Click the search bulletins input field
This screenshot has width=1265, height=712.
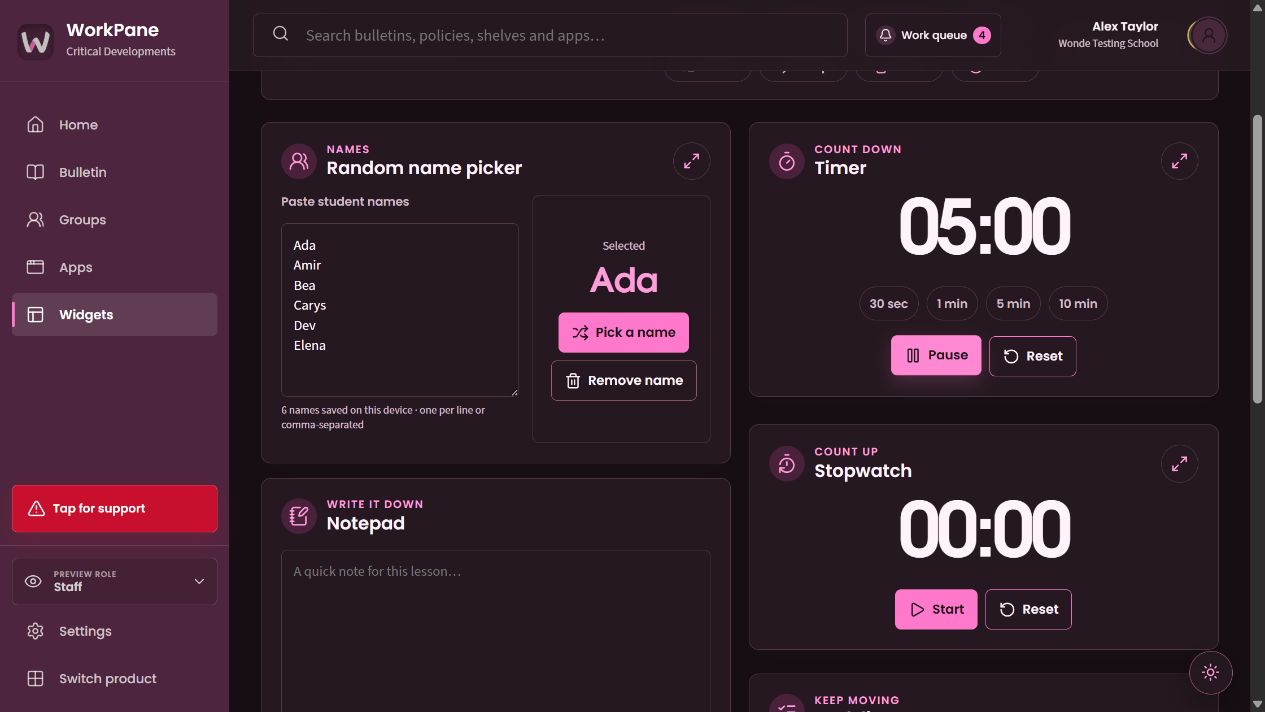point(550,35)
